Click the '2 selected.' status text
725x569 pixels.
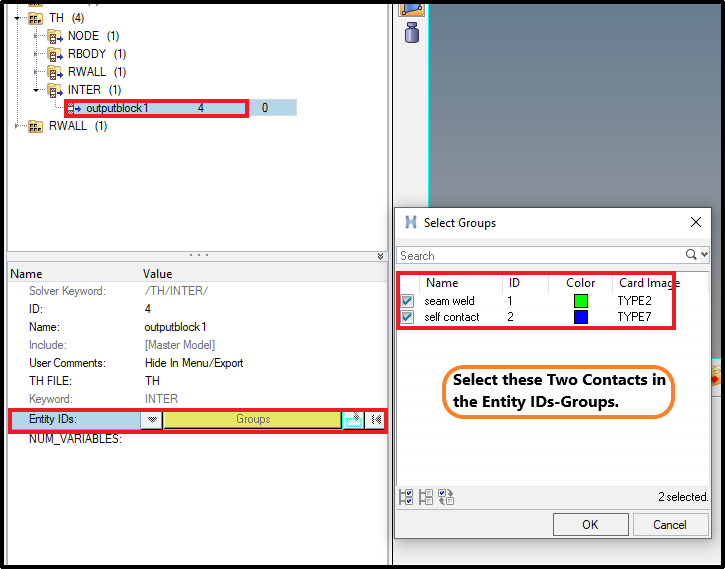(x=683, y=497)
